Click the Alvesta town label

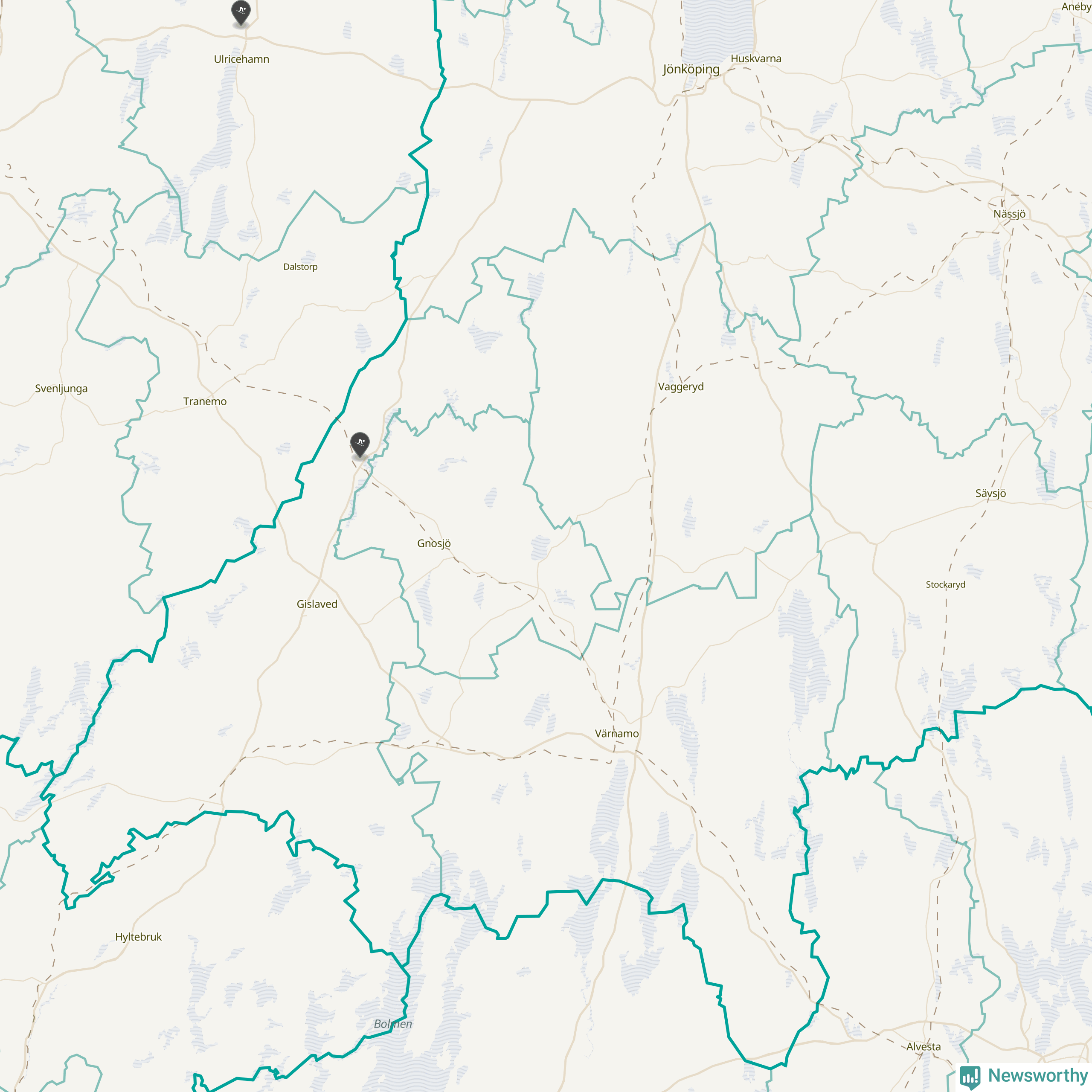click(x=923, y=1046)
